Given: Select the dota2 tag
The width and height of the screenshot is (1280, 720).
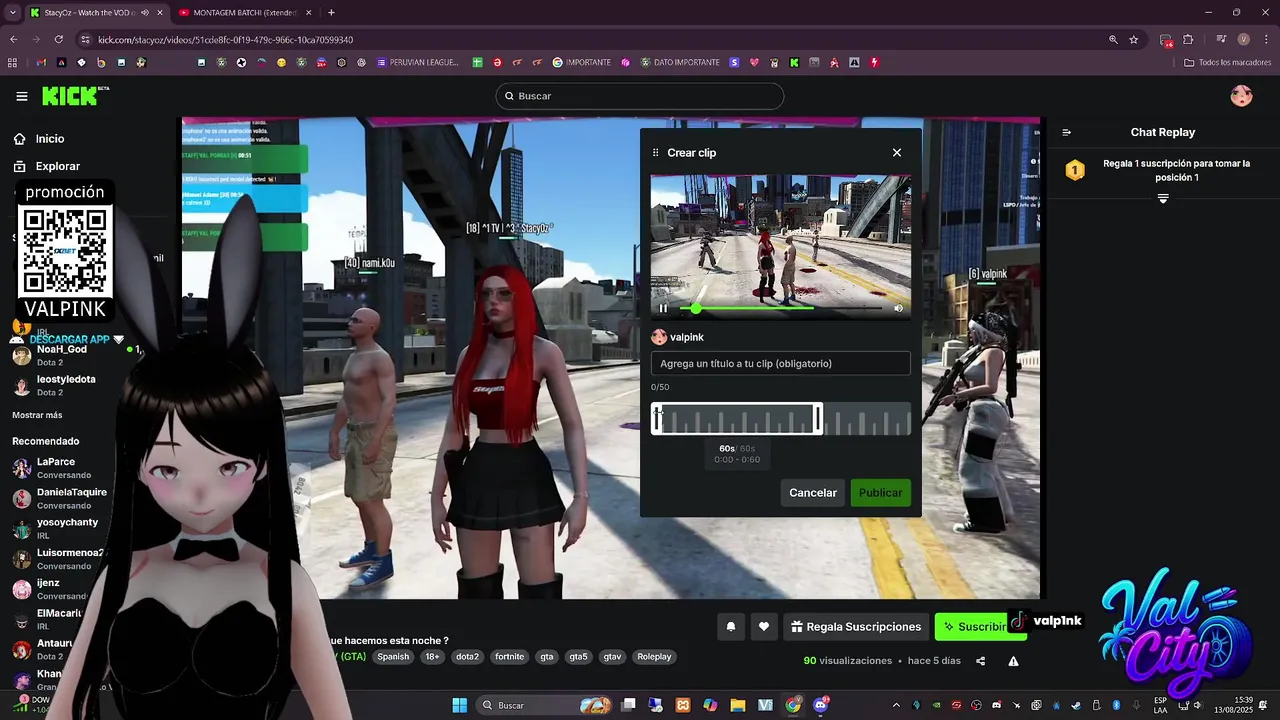Looking at the screenshot, I should coord(467,657).
